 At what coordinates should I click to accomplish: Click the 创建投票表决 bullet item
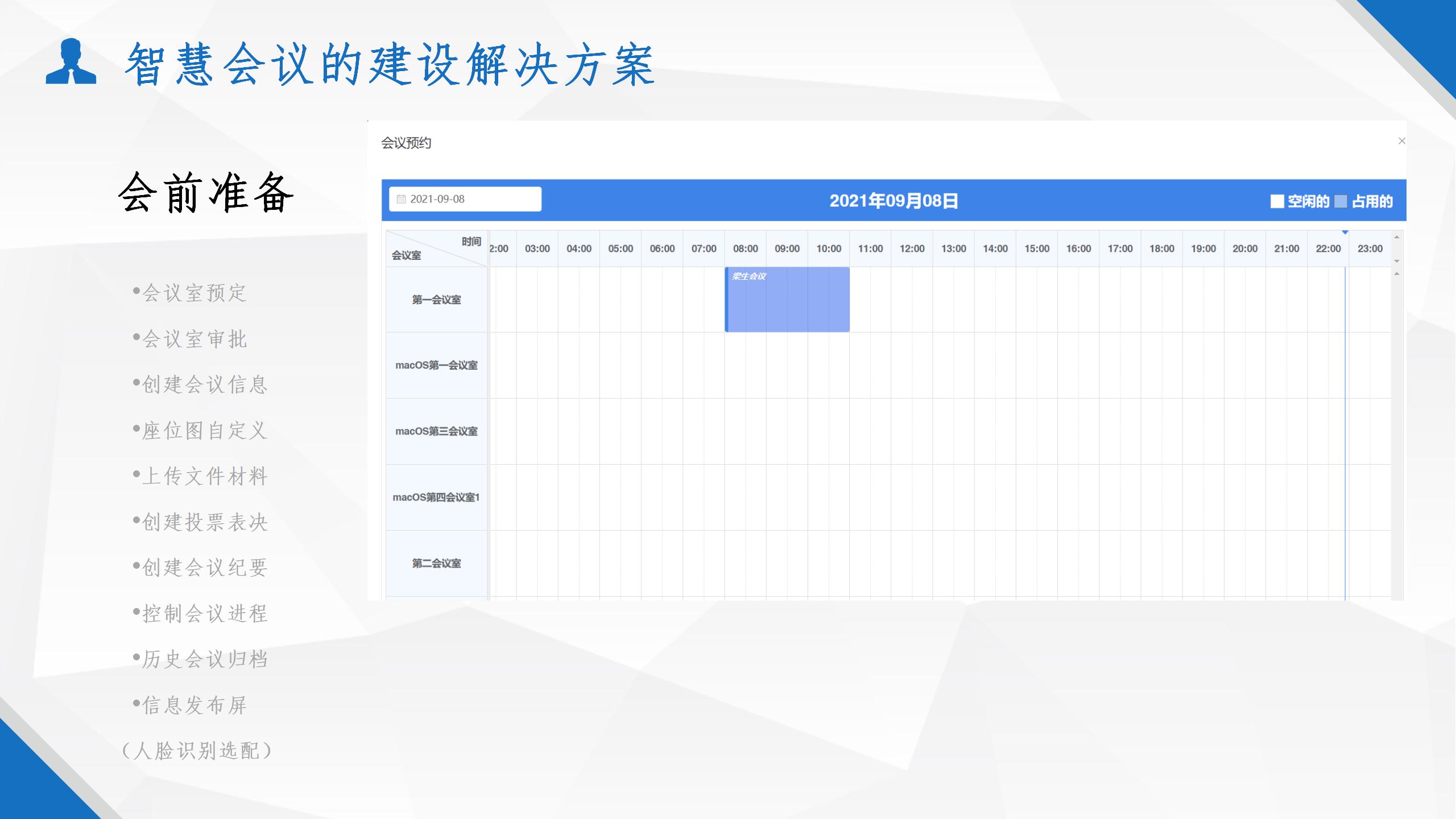click(x=204, y=522)
